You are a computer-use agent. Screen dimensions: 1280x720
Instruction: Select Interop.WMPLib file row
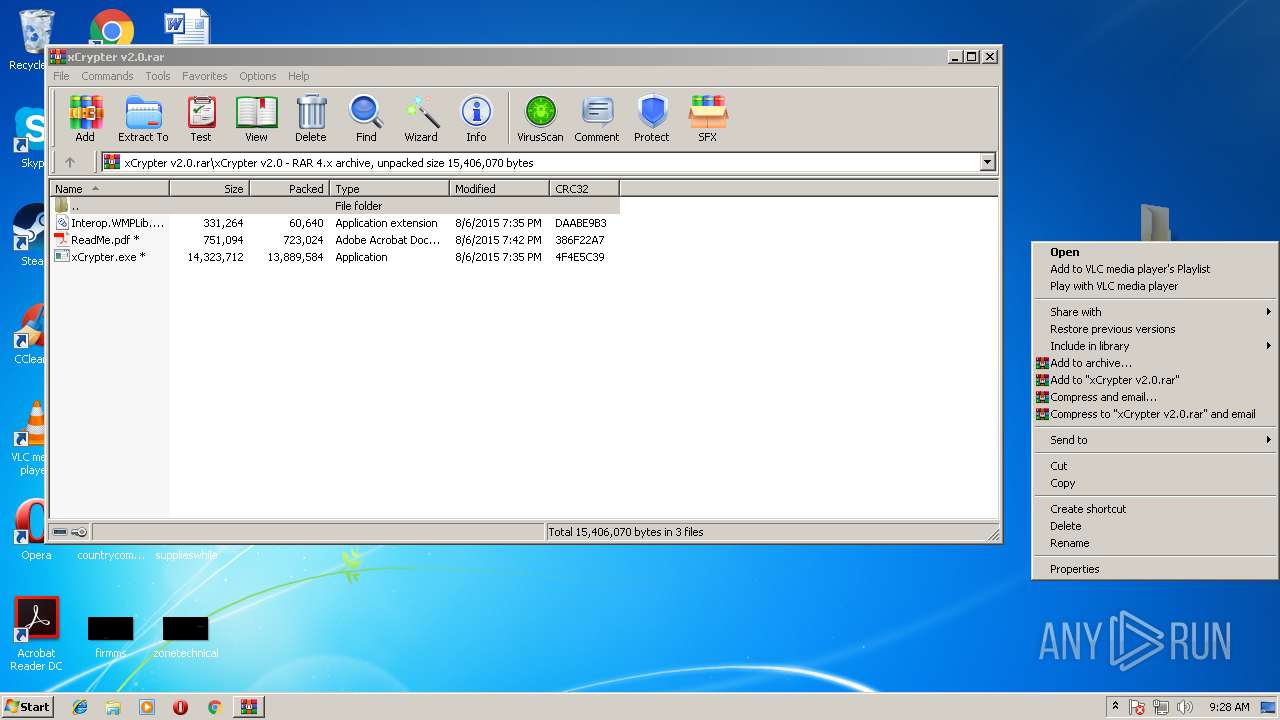tap(335, 223)
